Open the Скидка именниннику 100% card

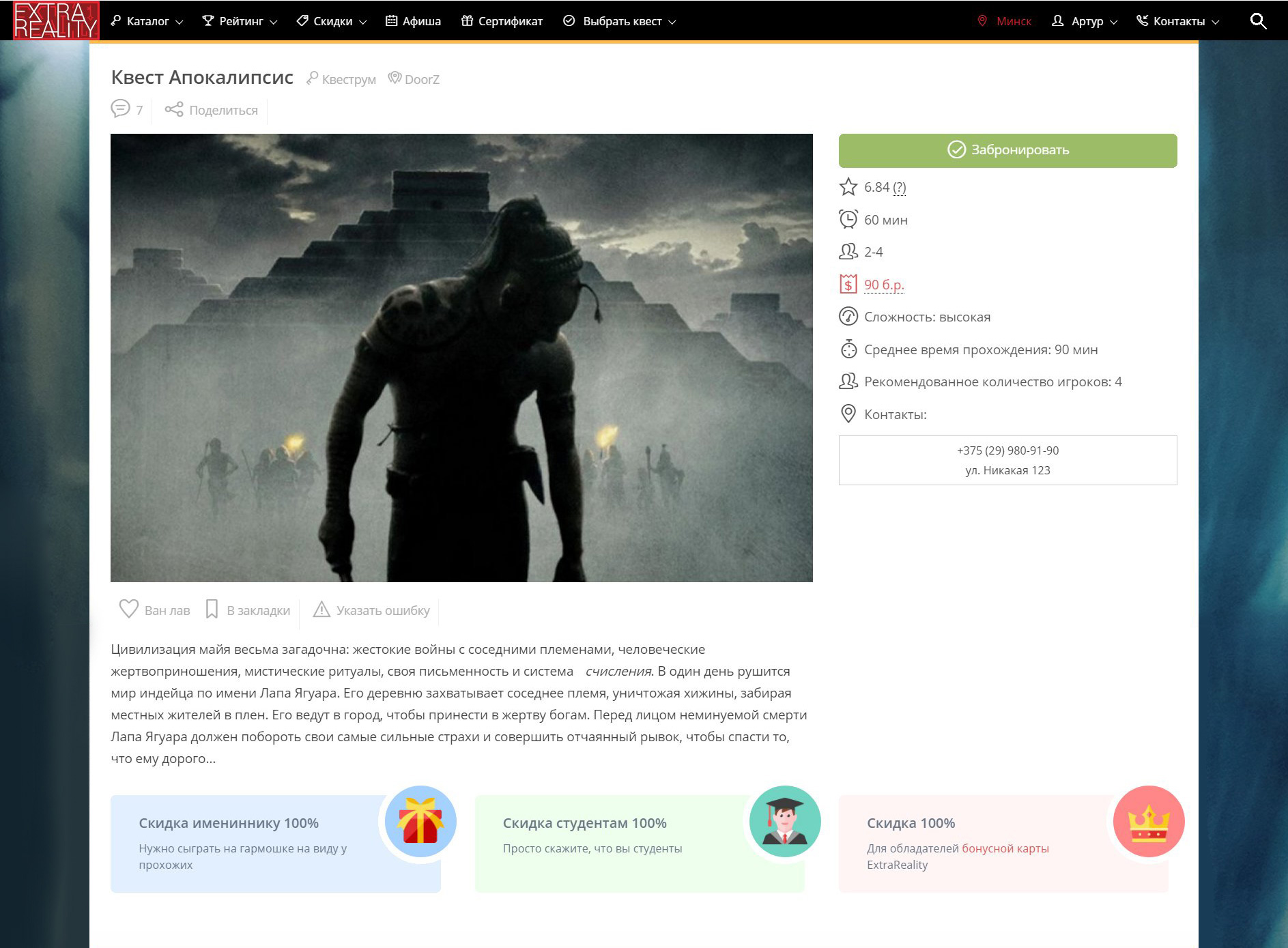pyautogui.click(x=276, y=844)
